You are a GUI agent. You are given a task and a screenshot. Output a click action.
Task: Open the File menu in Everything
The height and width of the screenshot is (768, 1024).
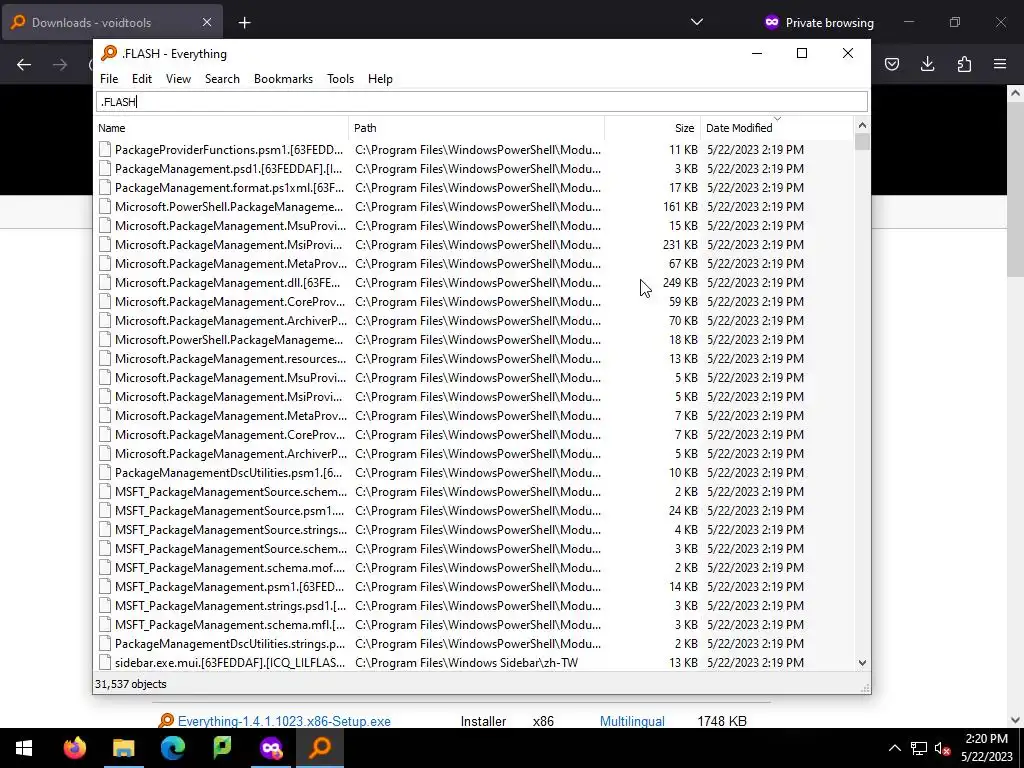click(x=109, y=79)
